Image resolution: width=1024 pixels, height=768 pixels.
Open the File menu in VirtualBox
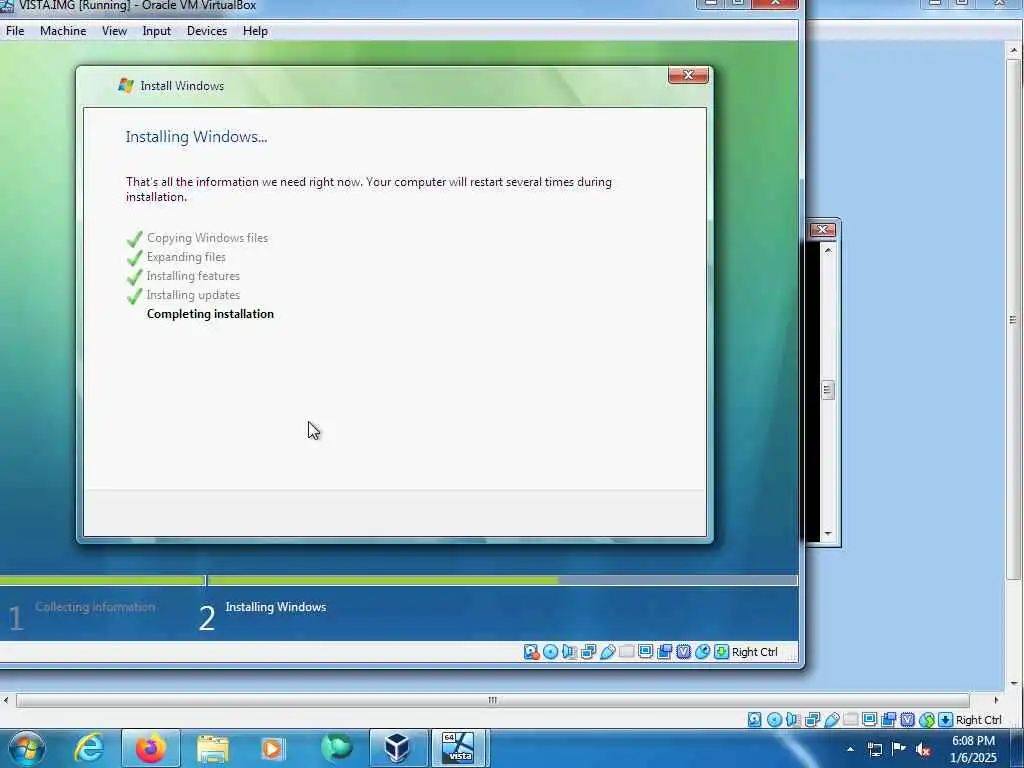(14, 31)
